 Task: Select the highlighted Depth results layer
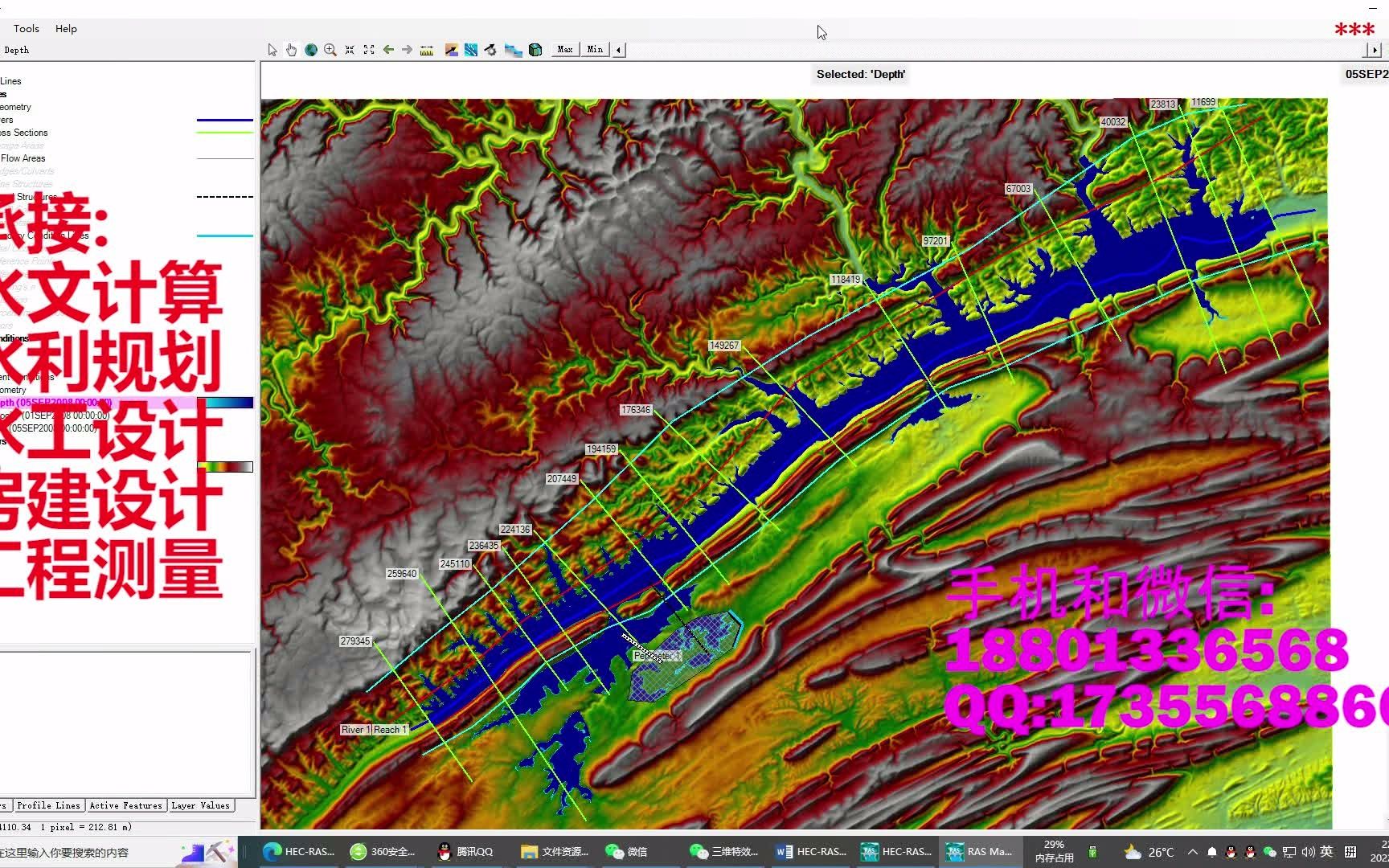56,403
